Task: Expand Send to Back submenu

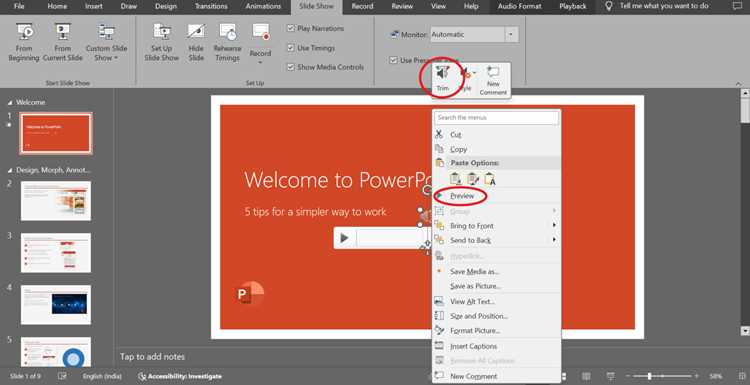Action: tap(496, 240)
